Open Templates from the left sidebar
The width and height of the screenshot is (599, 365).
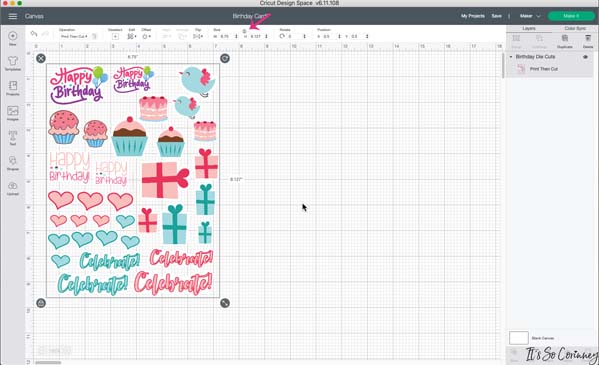coord(13,63)
